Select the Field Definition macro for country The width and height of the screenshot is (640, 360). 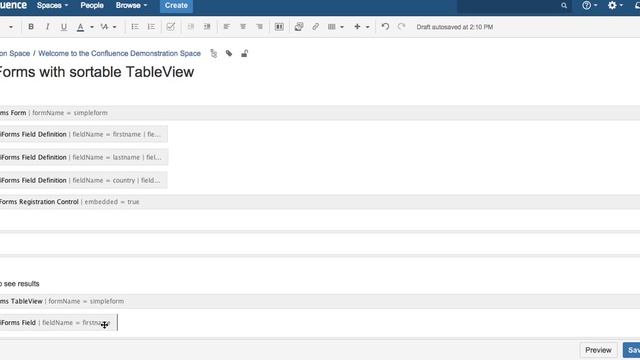[84, 180]
